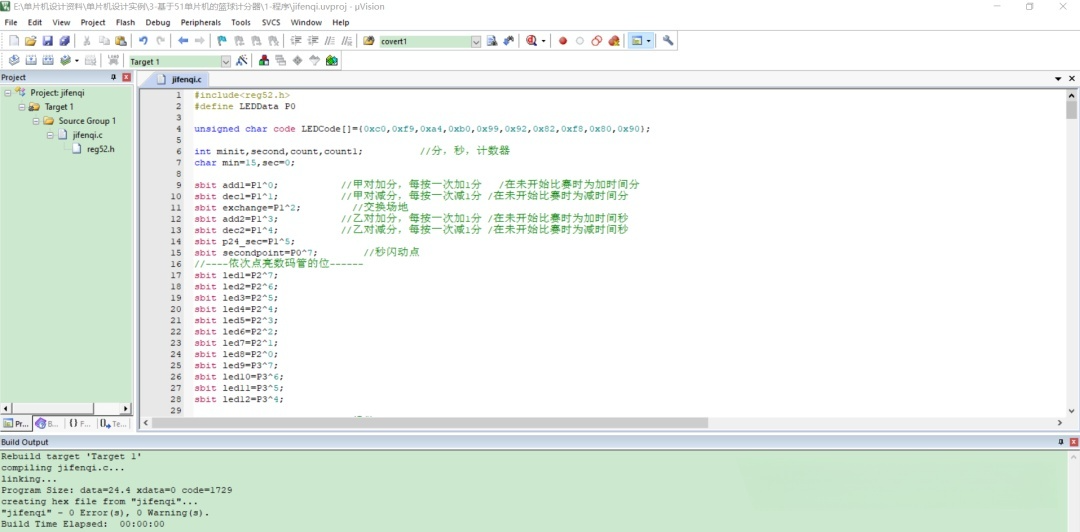The height and width of the screenshot is (532, 1080).
Task: Create a new file with New icon
Action: pyautogui.click(x=13, y=41)
